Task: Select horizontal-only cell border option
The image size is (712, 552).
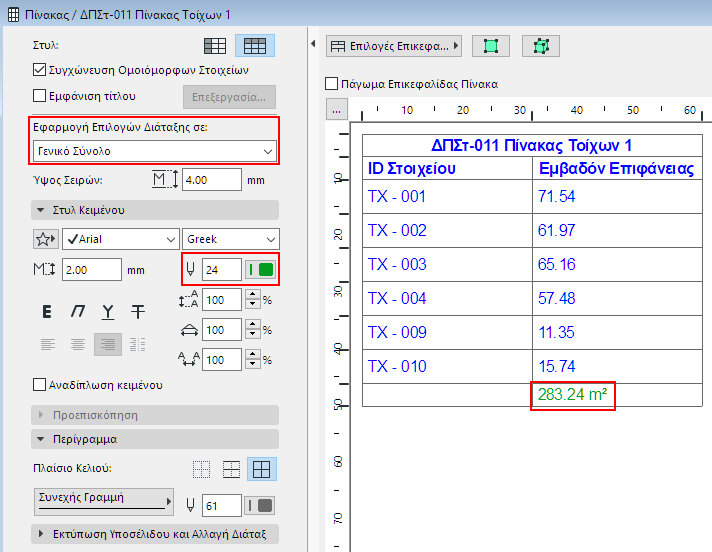Action: tap(231, 469)
